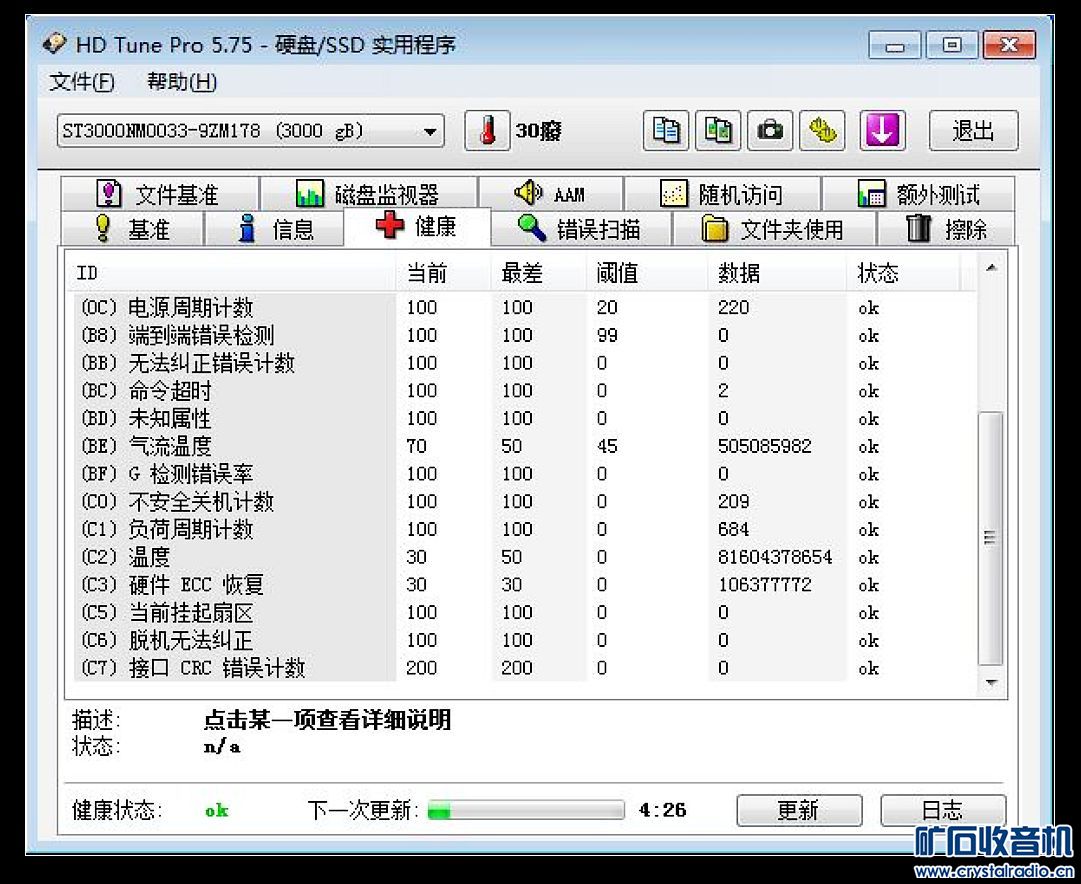The image size is (1081, 884).
Task: Click the green health status ok text
Action: [216, 810]
